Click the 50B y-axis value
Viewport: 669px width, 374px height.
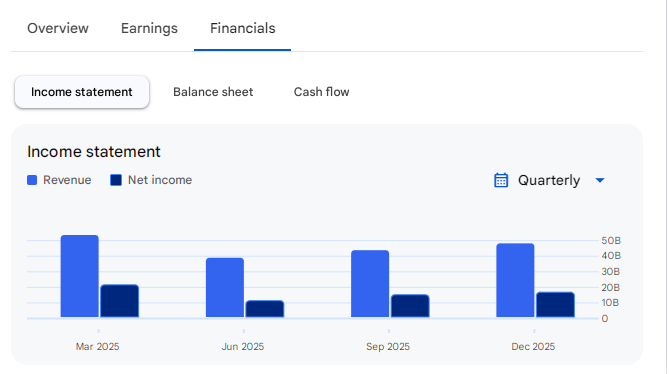click(x=611, y=241)
